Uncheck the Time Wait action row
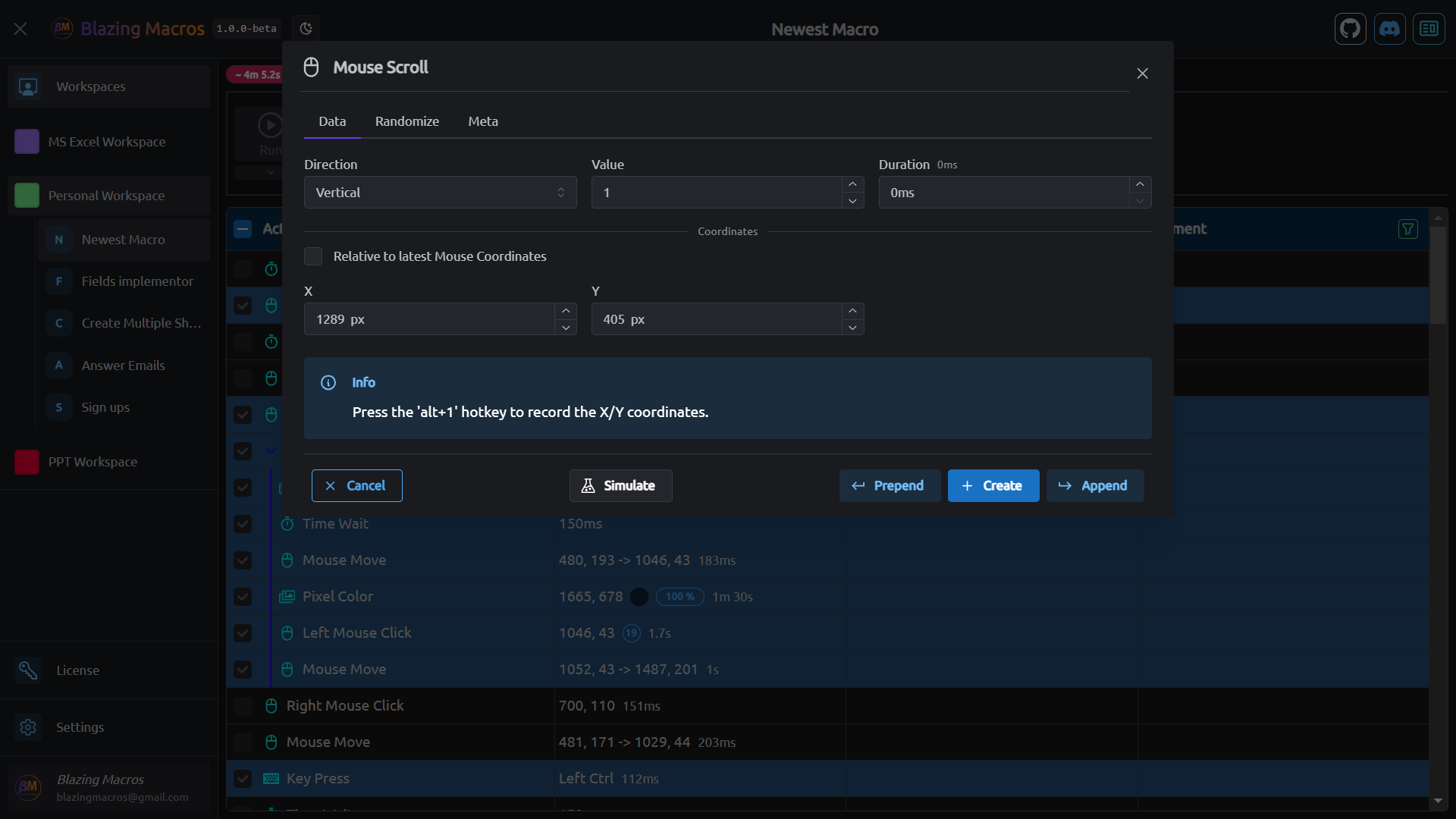The height and width of the screenshot is (819, 1456). point(243,524)
